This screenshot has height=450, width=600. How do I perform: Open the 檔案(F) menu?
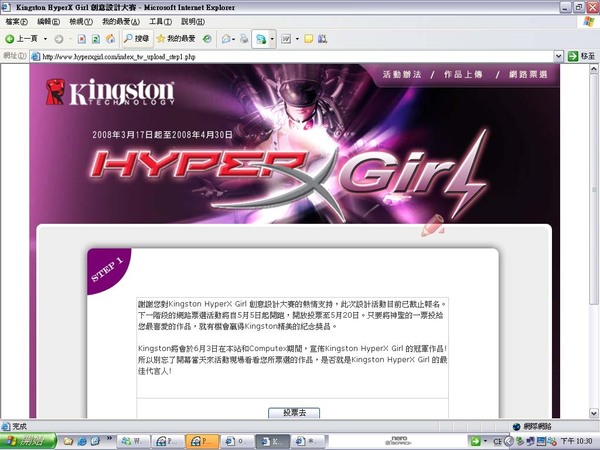coord(16,22)
